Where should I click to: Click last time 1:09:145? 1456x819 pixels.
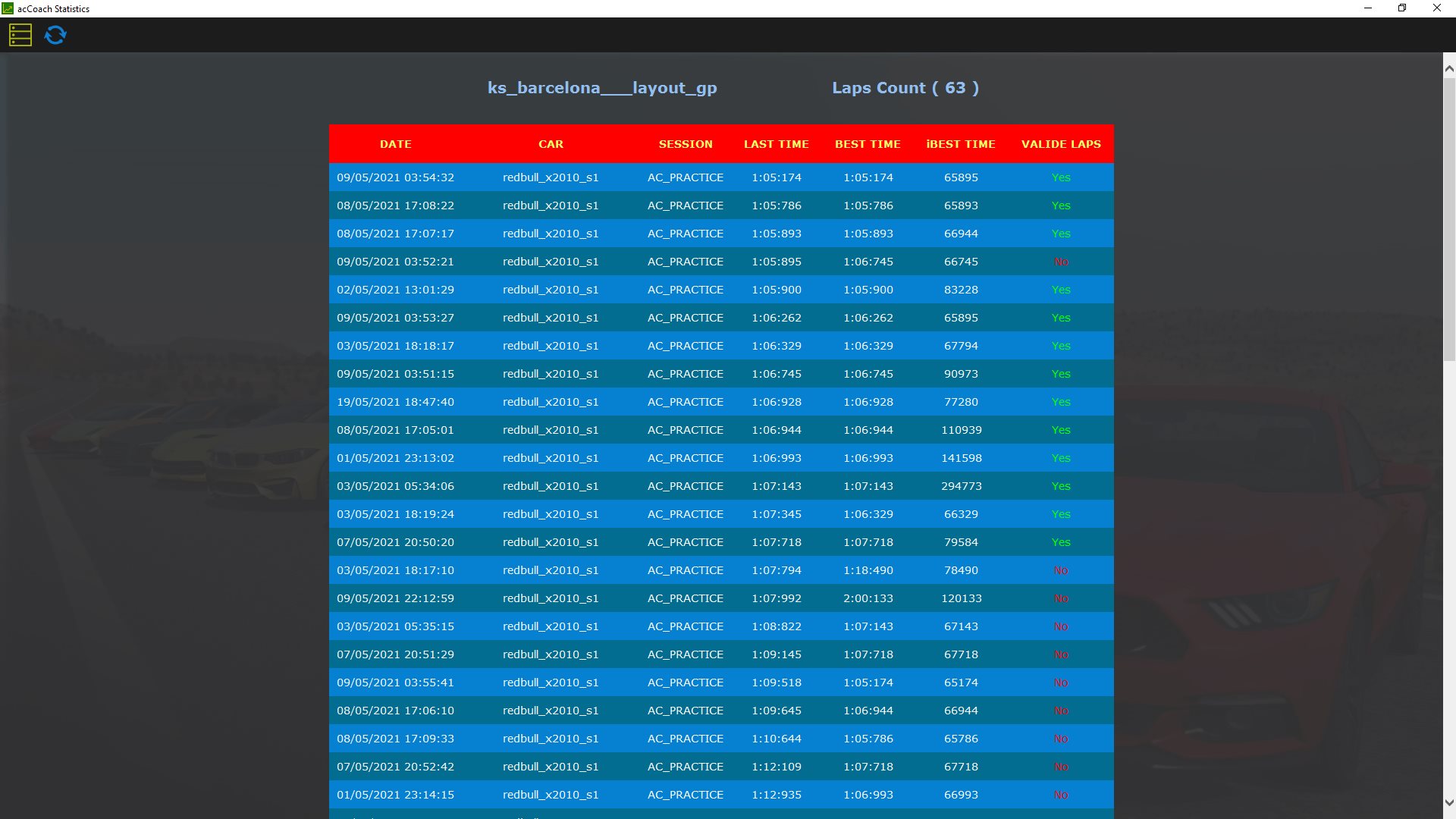(x=777, y=654)
